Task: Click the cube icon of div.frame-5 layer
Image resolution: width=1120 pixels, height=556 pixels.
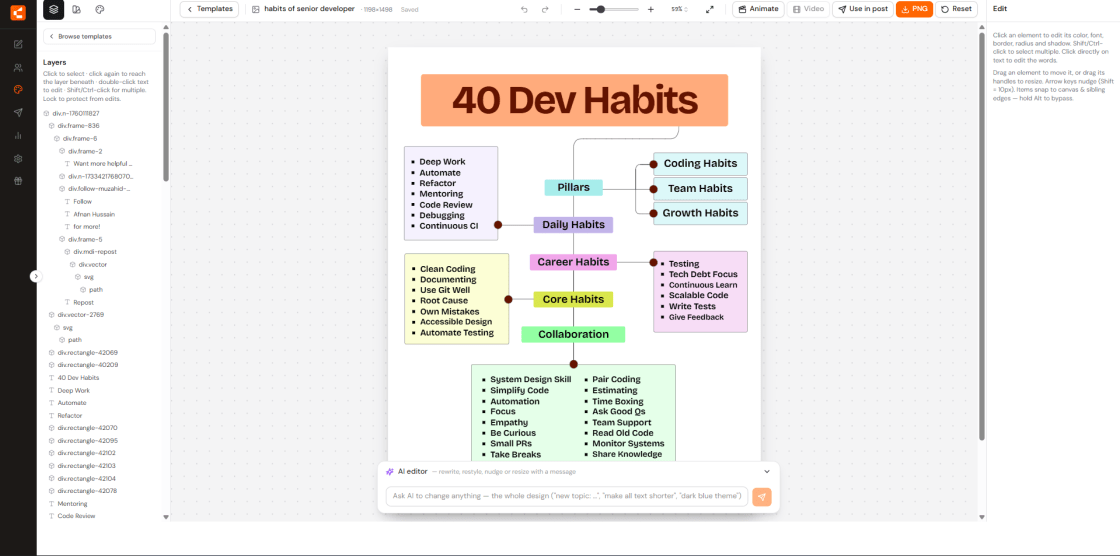Action: click(62, 239)
